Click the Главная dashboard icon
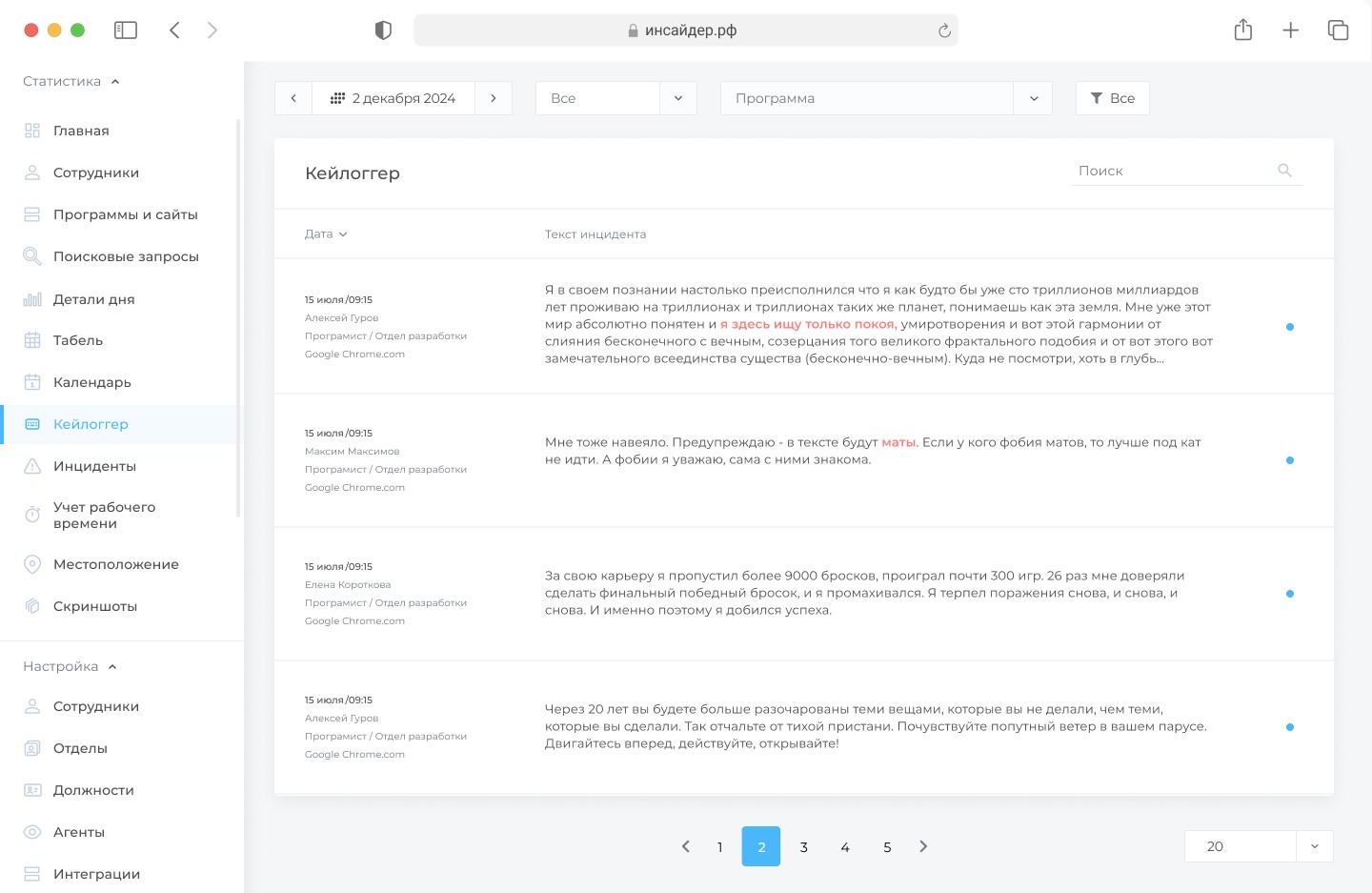The width and height of the screenshot is (1372, 893). pos(32,131)
